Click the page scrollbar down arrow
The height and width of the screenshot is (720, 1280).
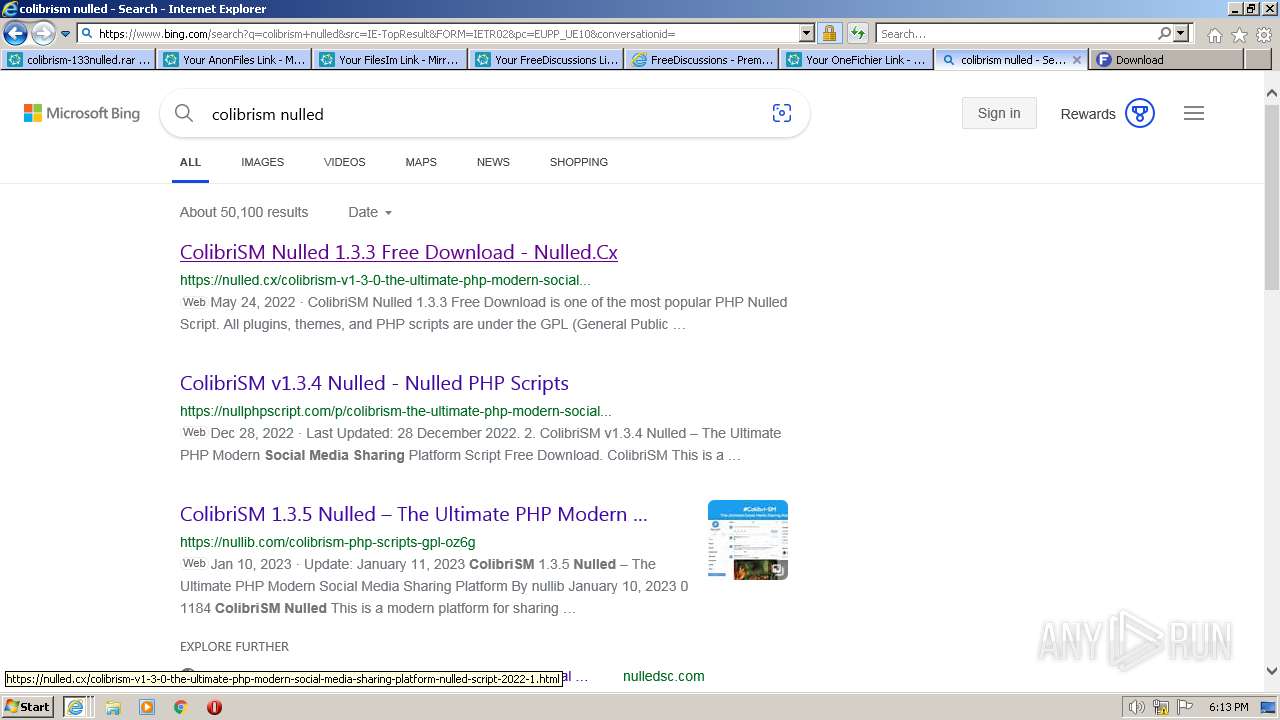pos(1271,672)
